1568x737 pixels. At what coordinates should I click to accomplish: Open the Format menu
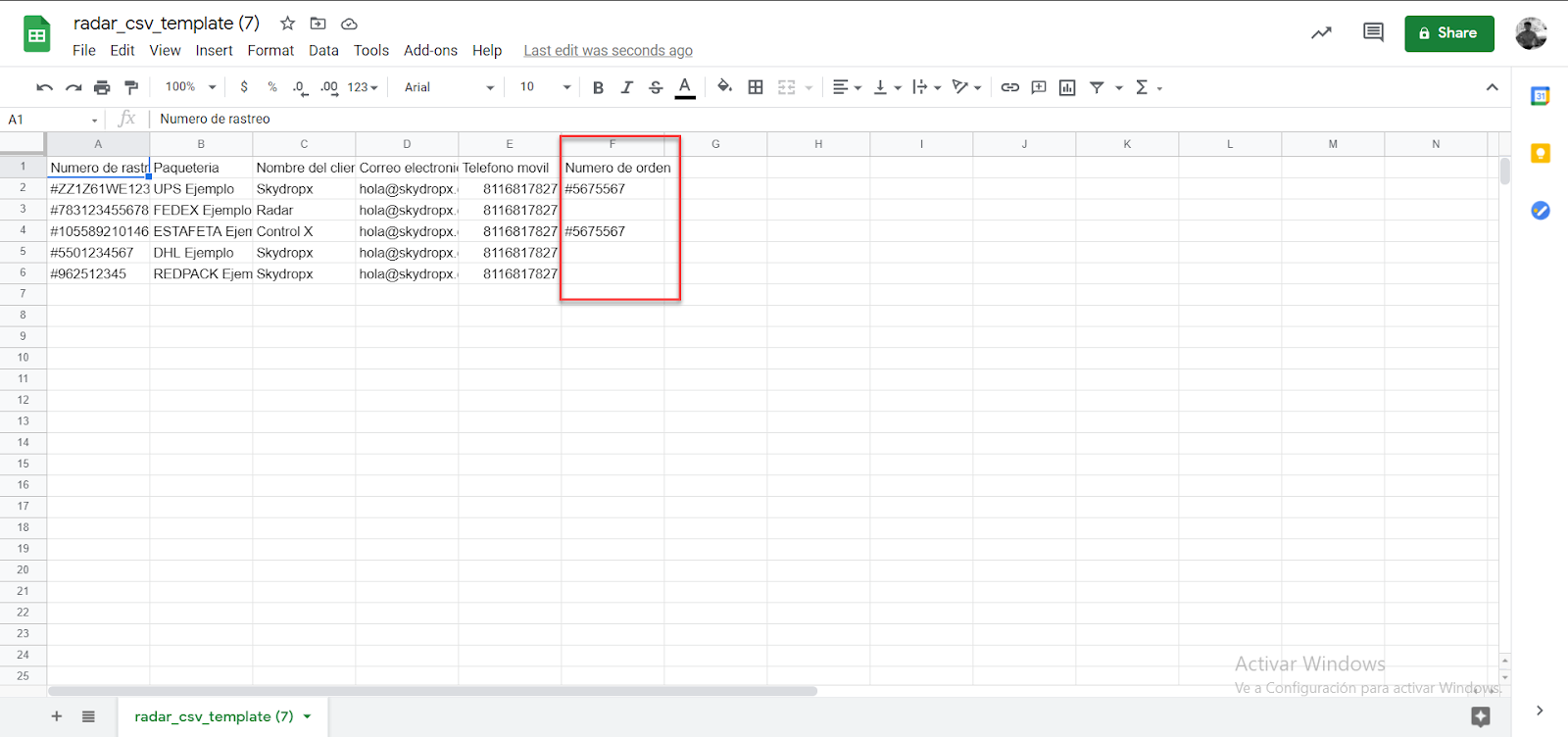tap(270, 51)
